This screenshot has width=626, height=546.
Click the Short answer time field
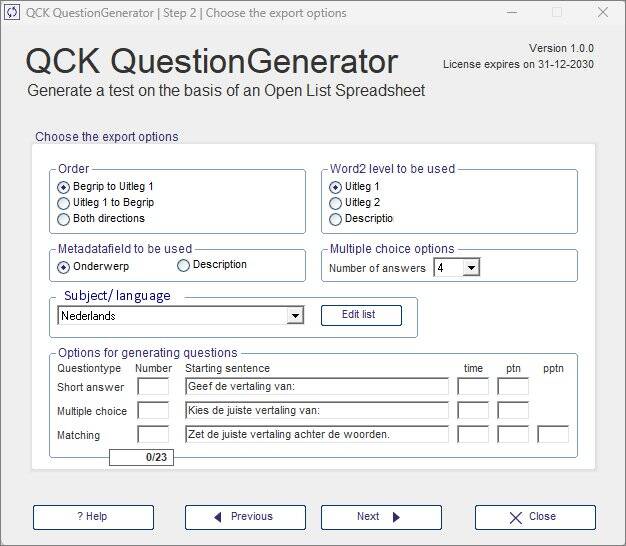(473, 387)
